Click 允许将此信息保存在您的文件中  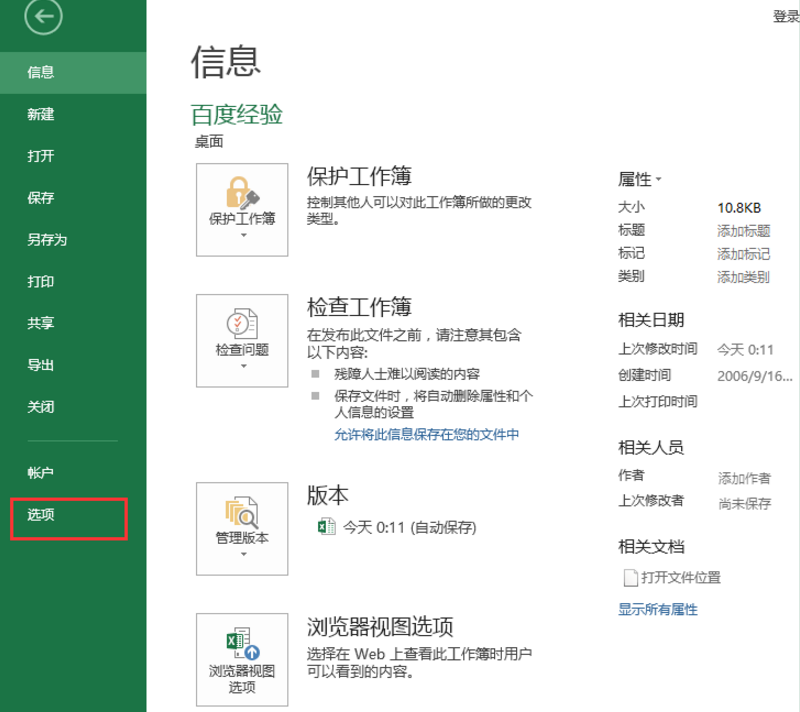[427, 434]
